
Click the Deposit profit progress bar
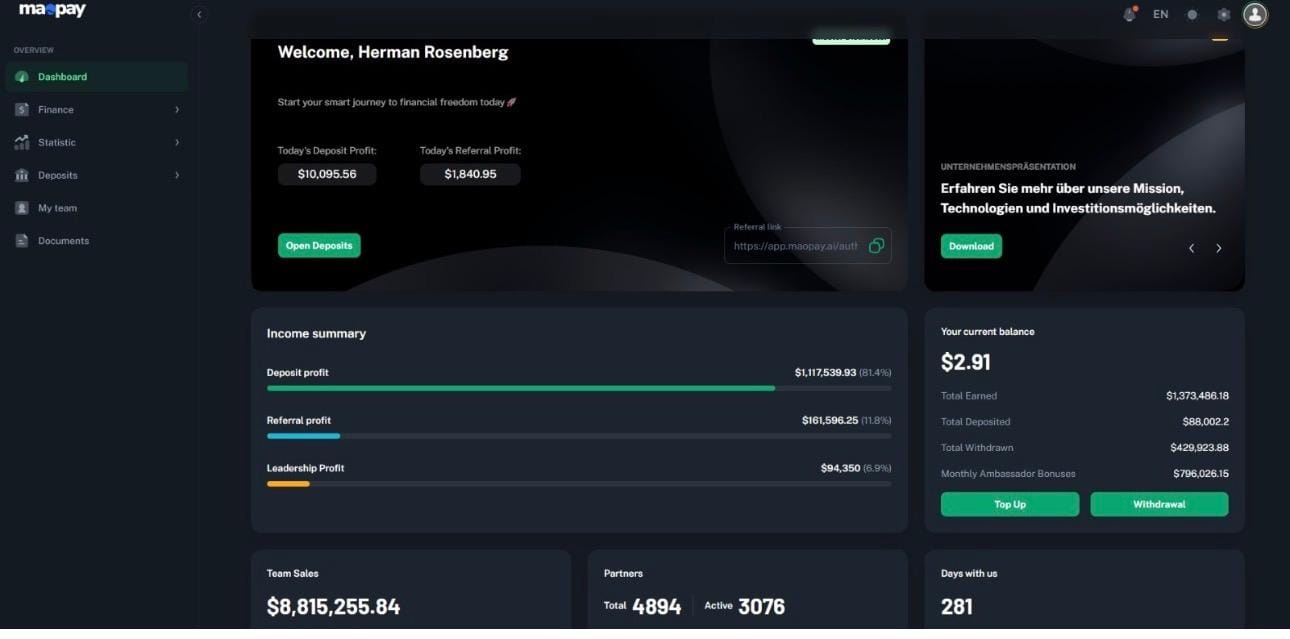point(579,388)
